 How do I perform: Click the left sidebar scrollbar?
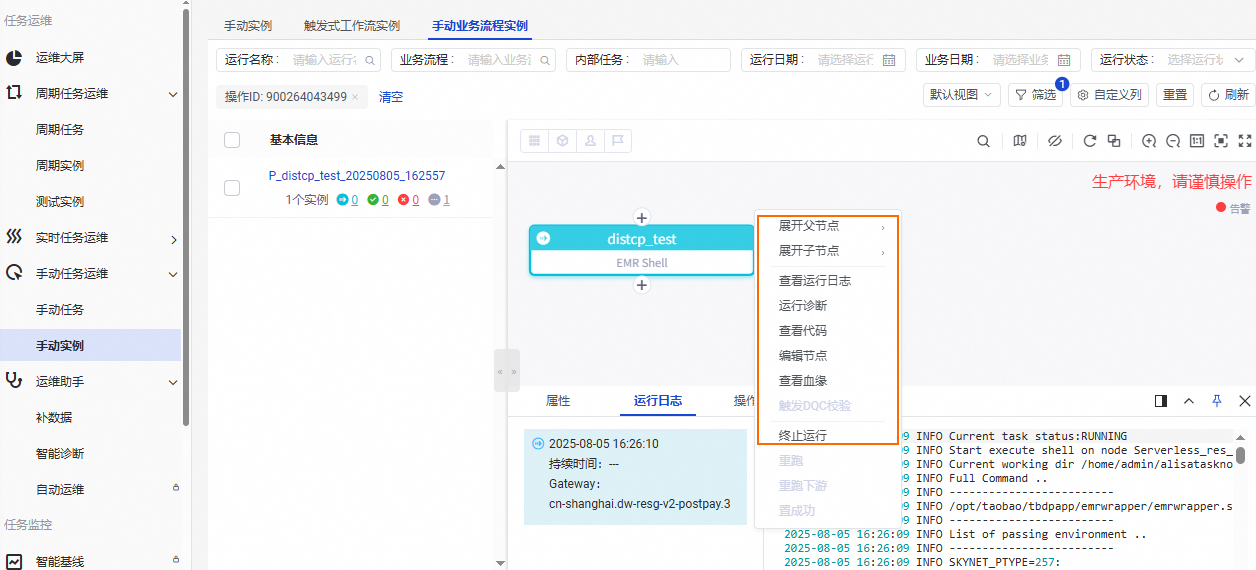[187, 215]
